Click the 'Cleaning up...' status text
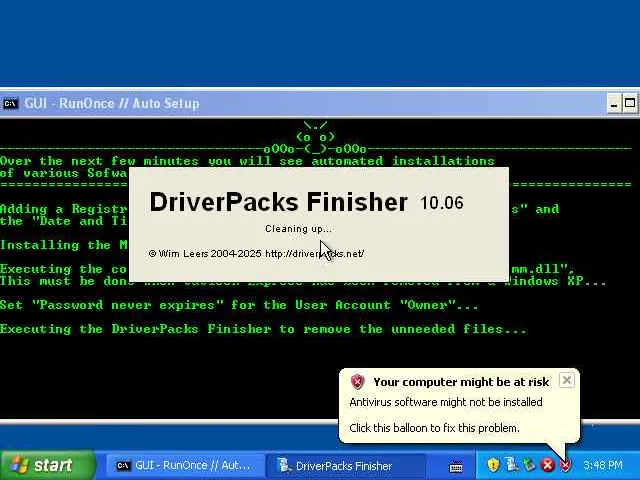 point(298,229)
